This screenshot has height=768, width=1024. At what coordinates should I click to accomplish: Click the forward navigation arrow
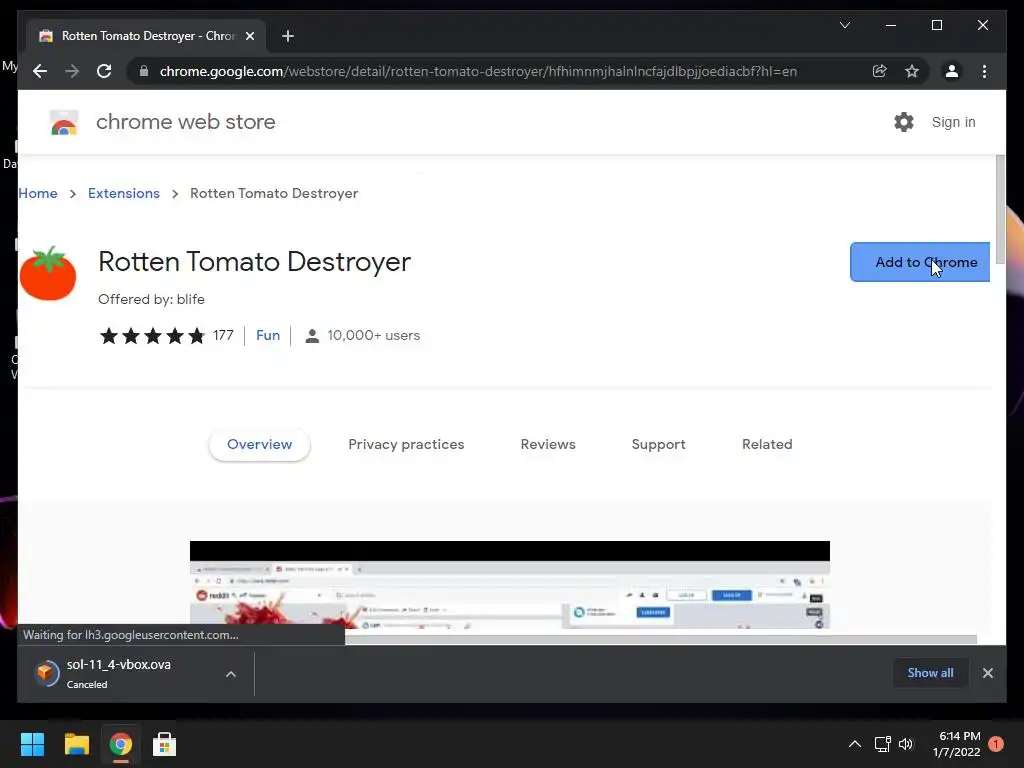click(x=72, y=71)
